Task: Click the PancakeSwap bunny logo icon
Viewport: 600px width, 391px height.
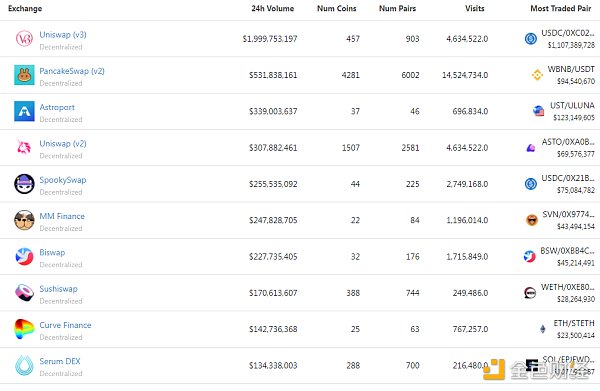Action: pyautogui.click(x=24, y=75)
